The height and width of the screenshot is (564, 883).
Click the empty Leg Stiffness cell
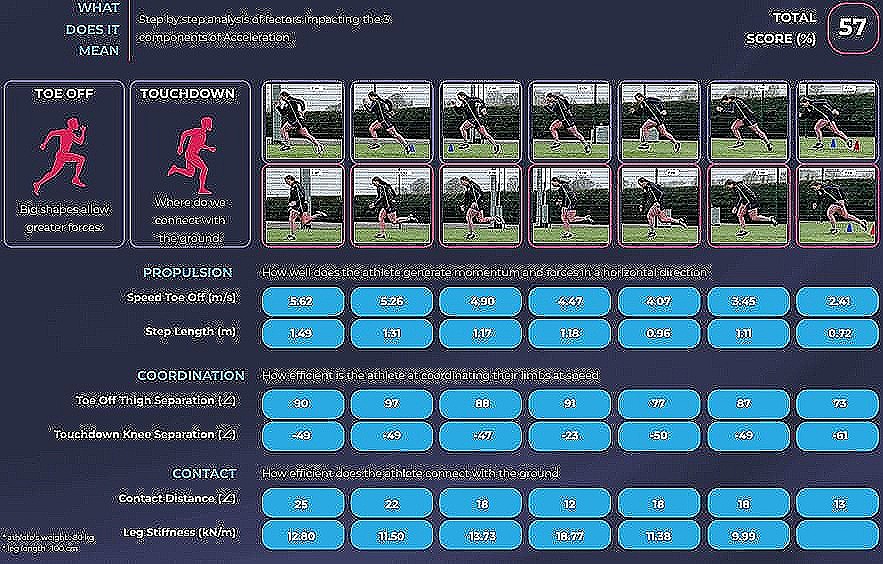(837, 535)
